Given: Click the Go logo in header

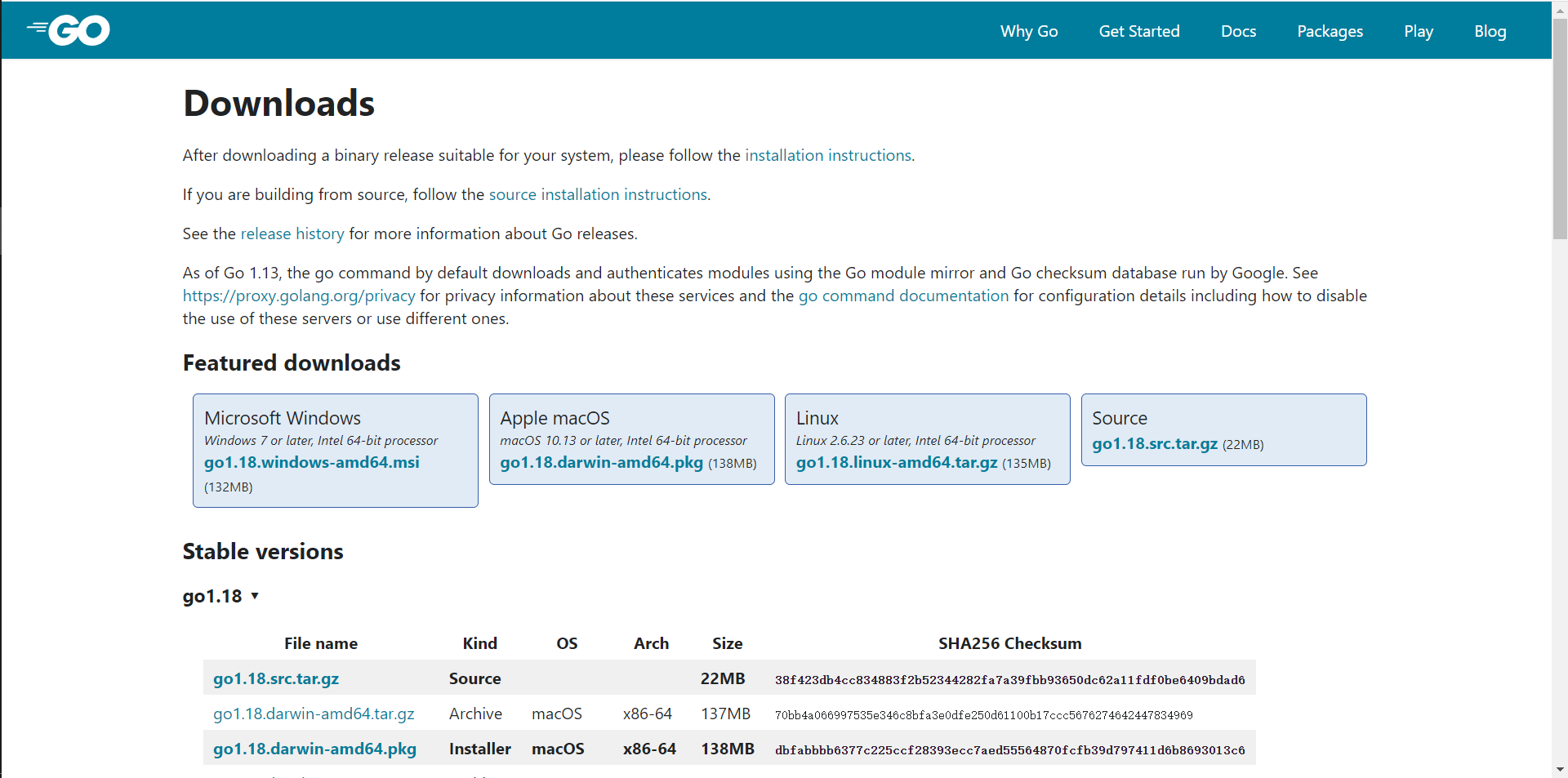Looking at the screenshot, I should tap(69, 31).
